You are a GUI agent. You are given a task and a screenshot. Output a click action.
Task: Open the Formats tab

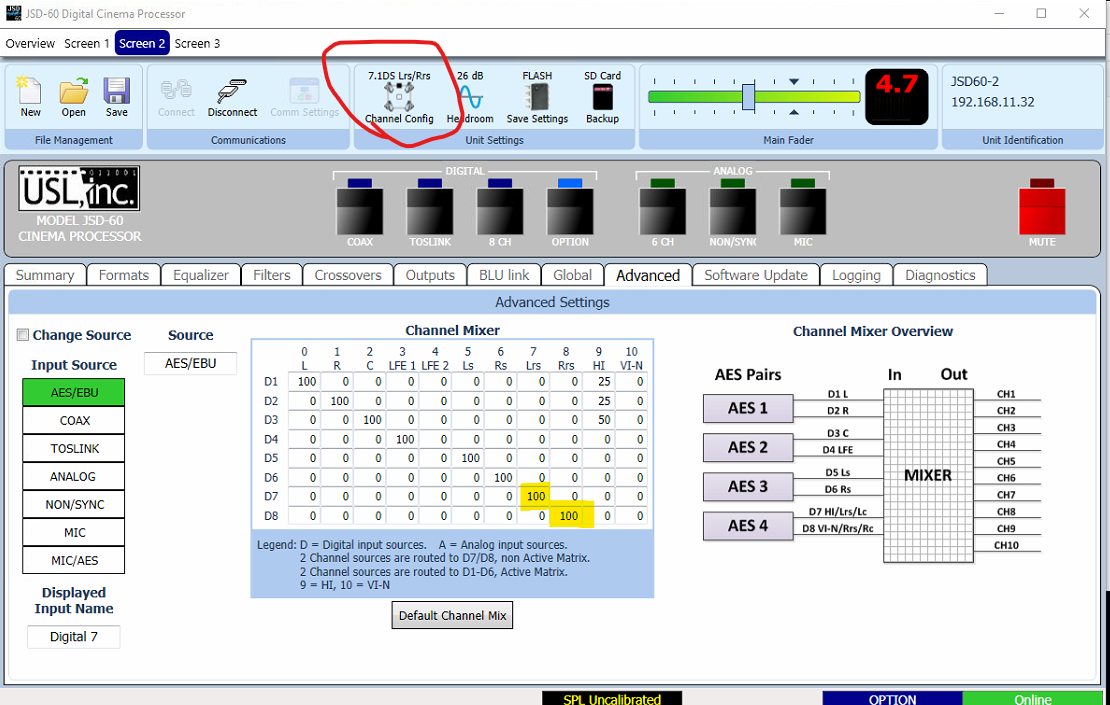tap(124, 275)
